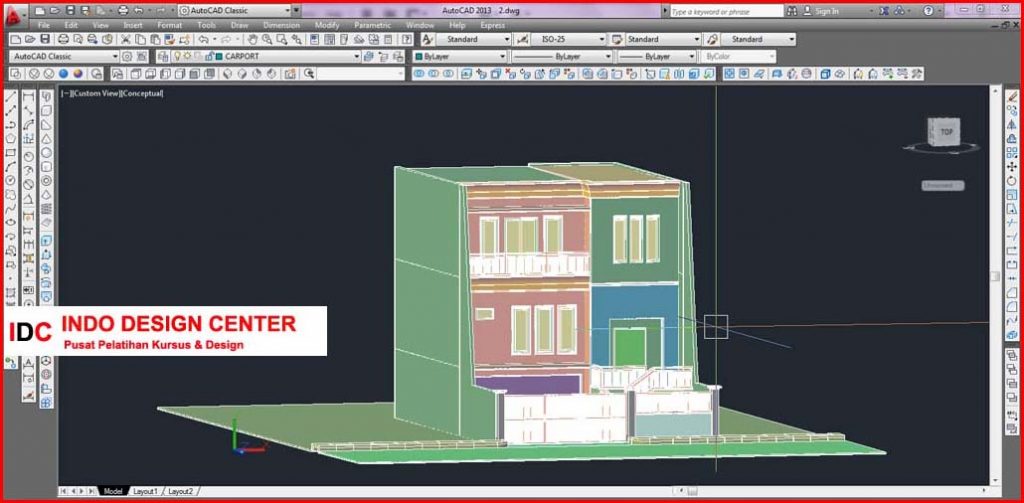Activate the Pan hand tool

click(251, 39)
